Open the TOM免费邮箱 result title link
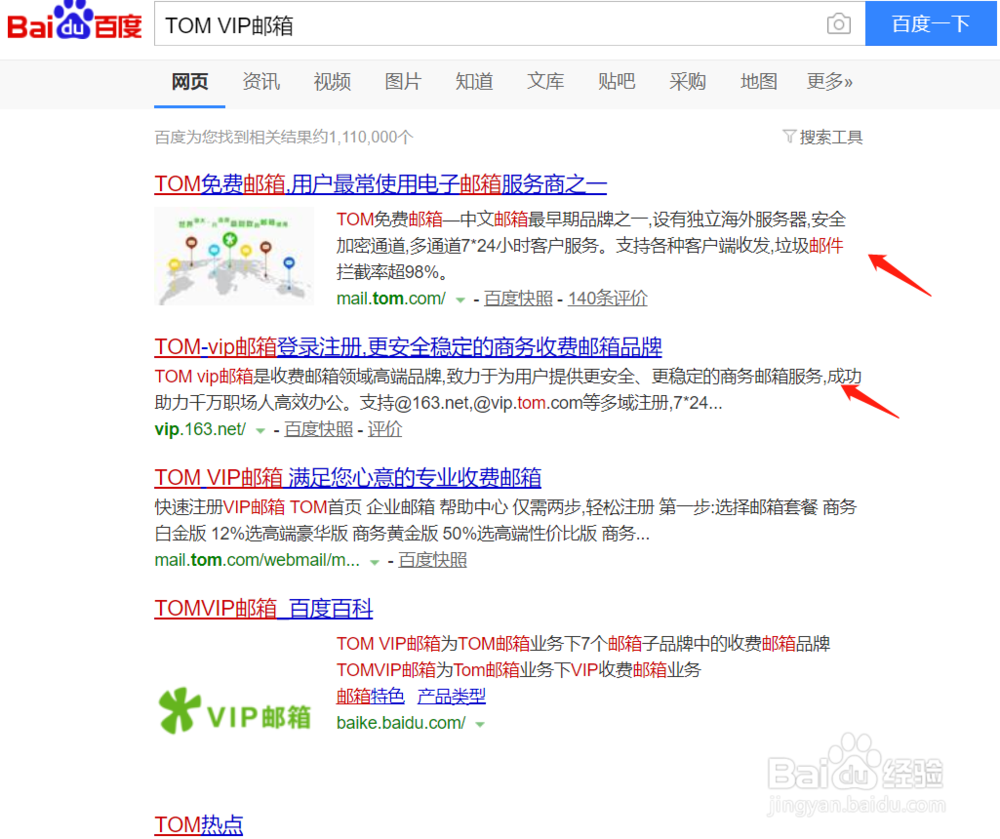The image size is (1000, 839). 380,184
